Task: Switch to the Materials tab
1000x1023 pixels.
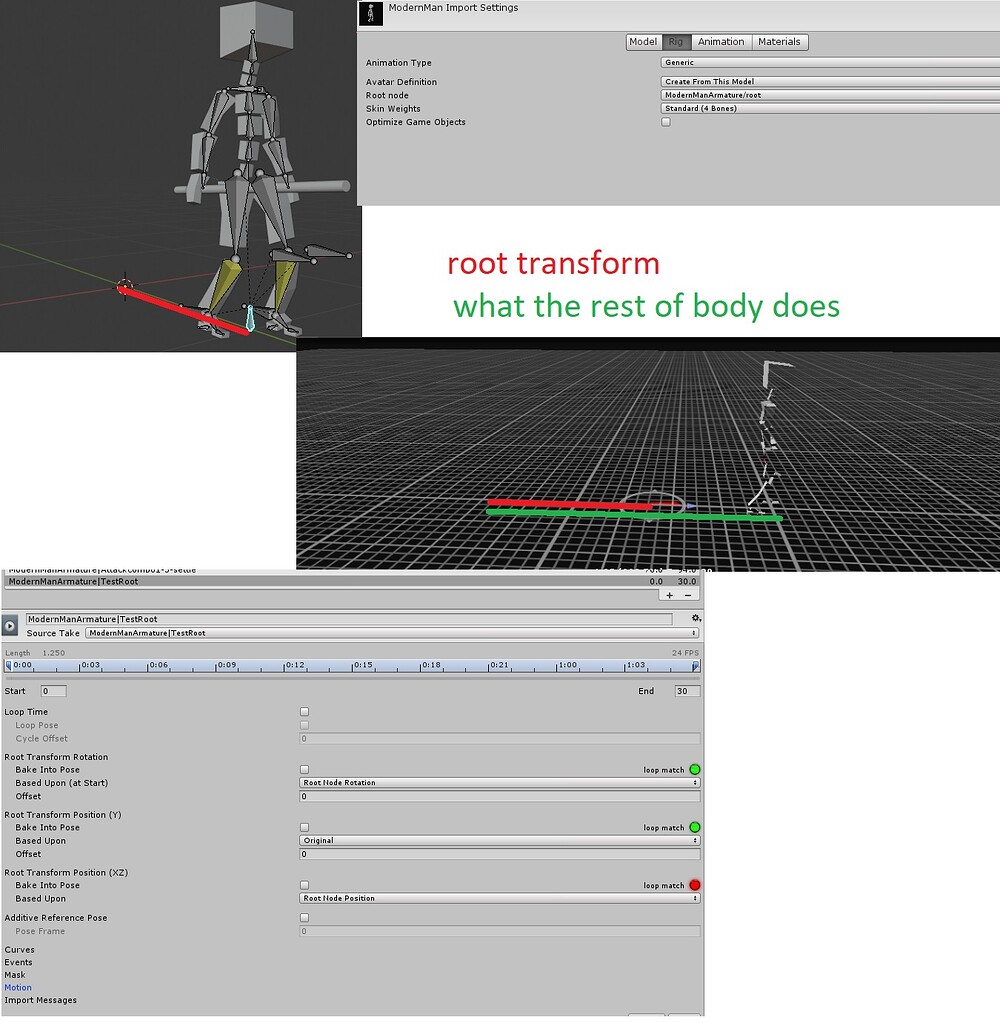Action: pos(780,41)
